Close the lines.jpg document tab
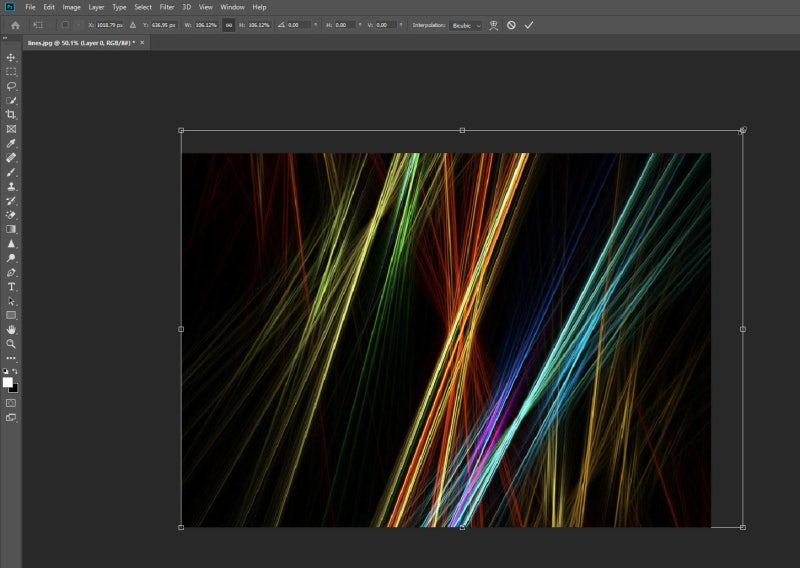This screenshot has width=800, height=568. click(x=142, y=43)
